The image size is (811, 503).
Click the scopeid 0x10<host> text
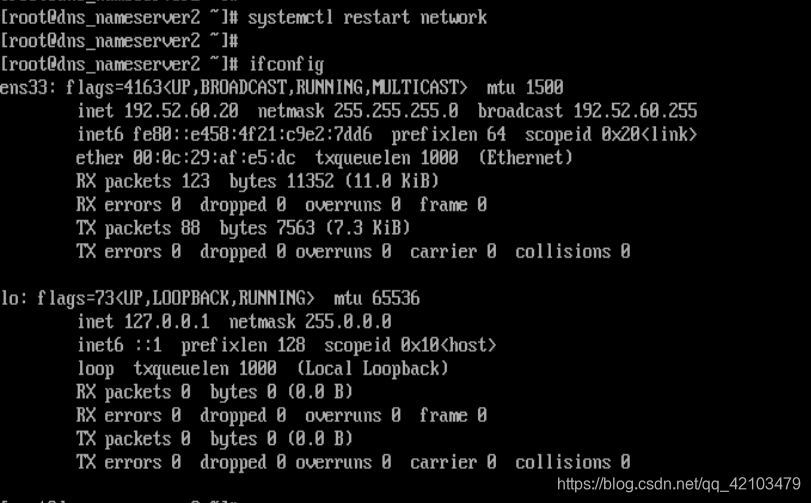[x=410, y=345]
